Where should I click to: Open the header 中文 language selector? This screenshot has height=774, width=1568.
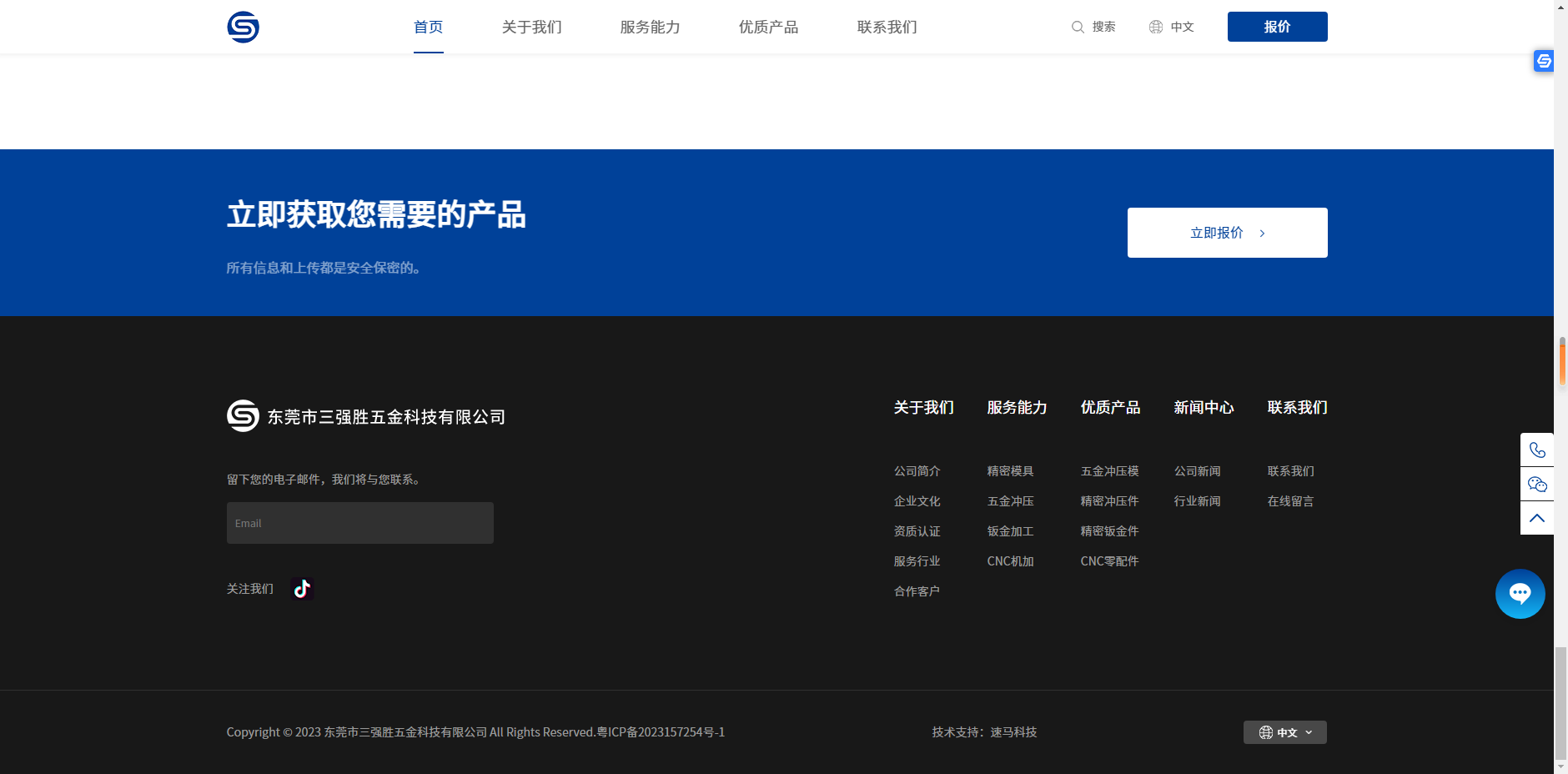(1181, 27)
